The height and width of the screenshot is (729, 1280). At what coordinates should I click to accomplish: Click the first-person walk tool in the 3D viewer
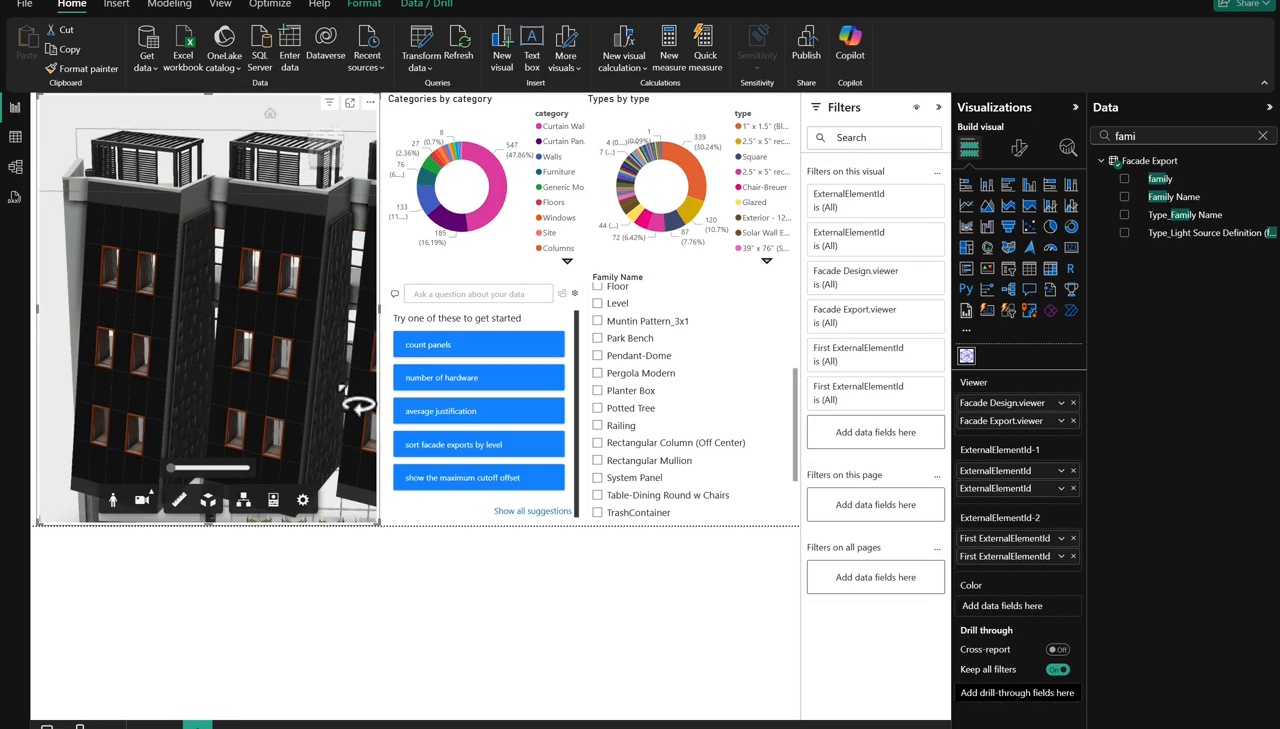coord(113,499)
